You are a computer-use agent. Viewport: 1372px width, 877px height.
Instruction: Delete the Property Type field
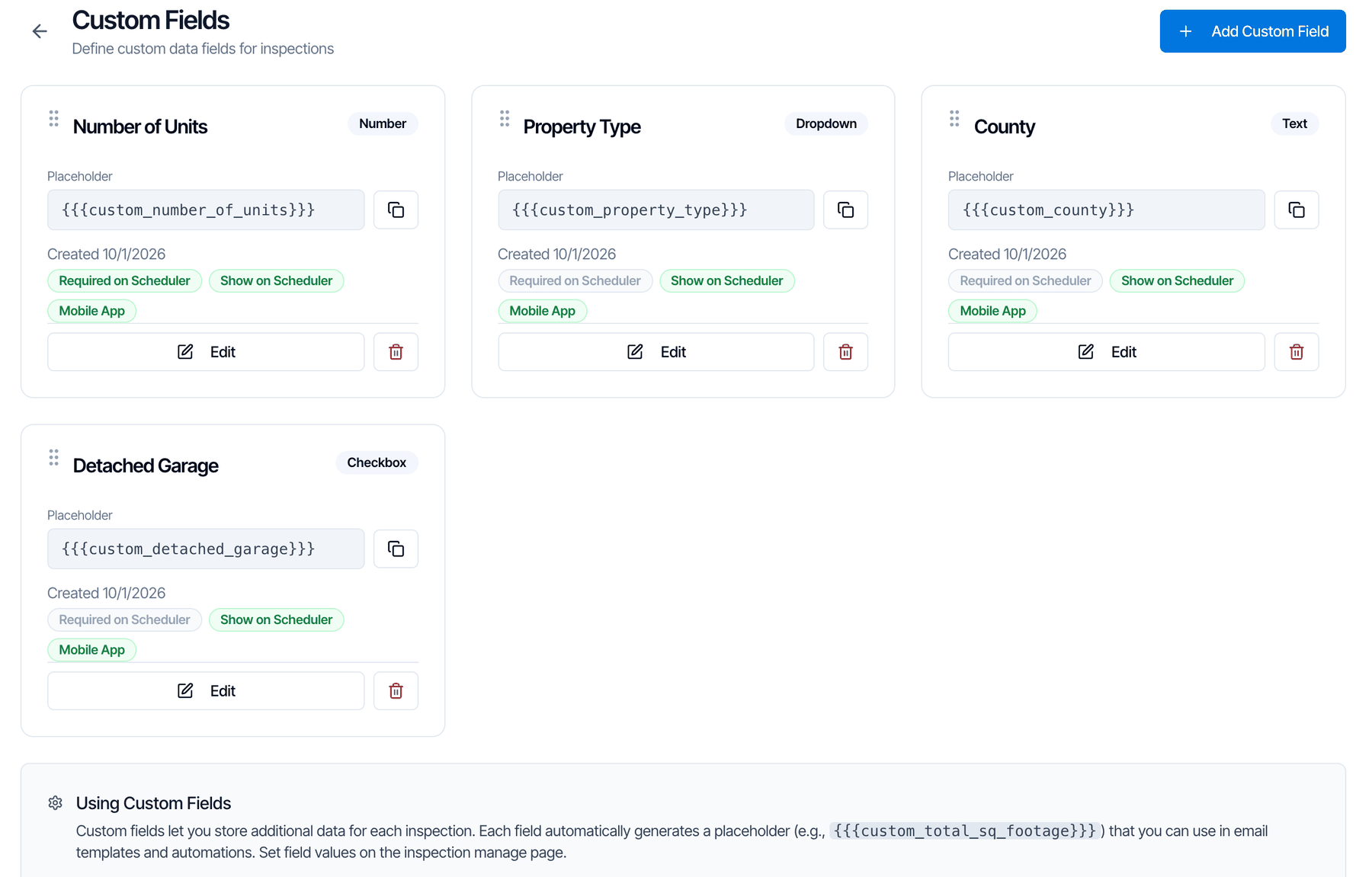pyautogui.click(x=845, y=352)
